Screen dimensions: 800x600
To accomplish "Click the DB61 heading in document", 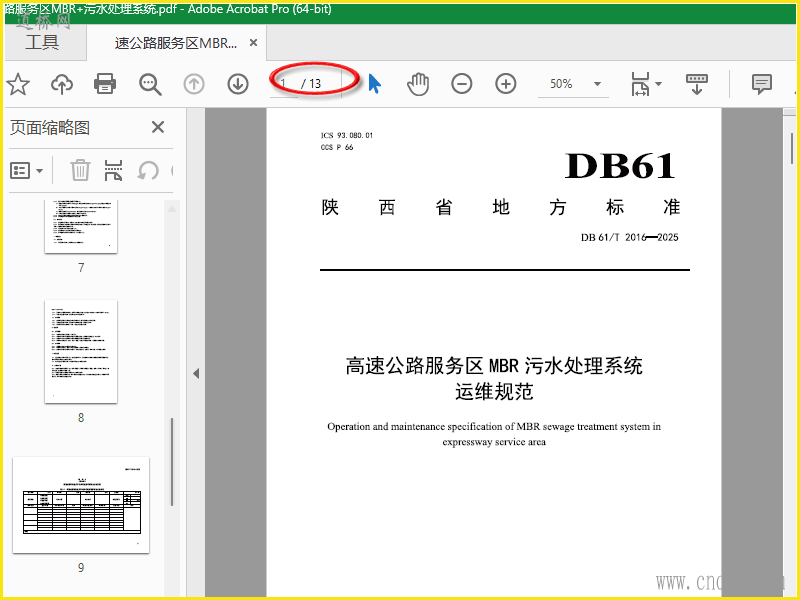I will tap(620, 166).
